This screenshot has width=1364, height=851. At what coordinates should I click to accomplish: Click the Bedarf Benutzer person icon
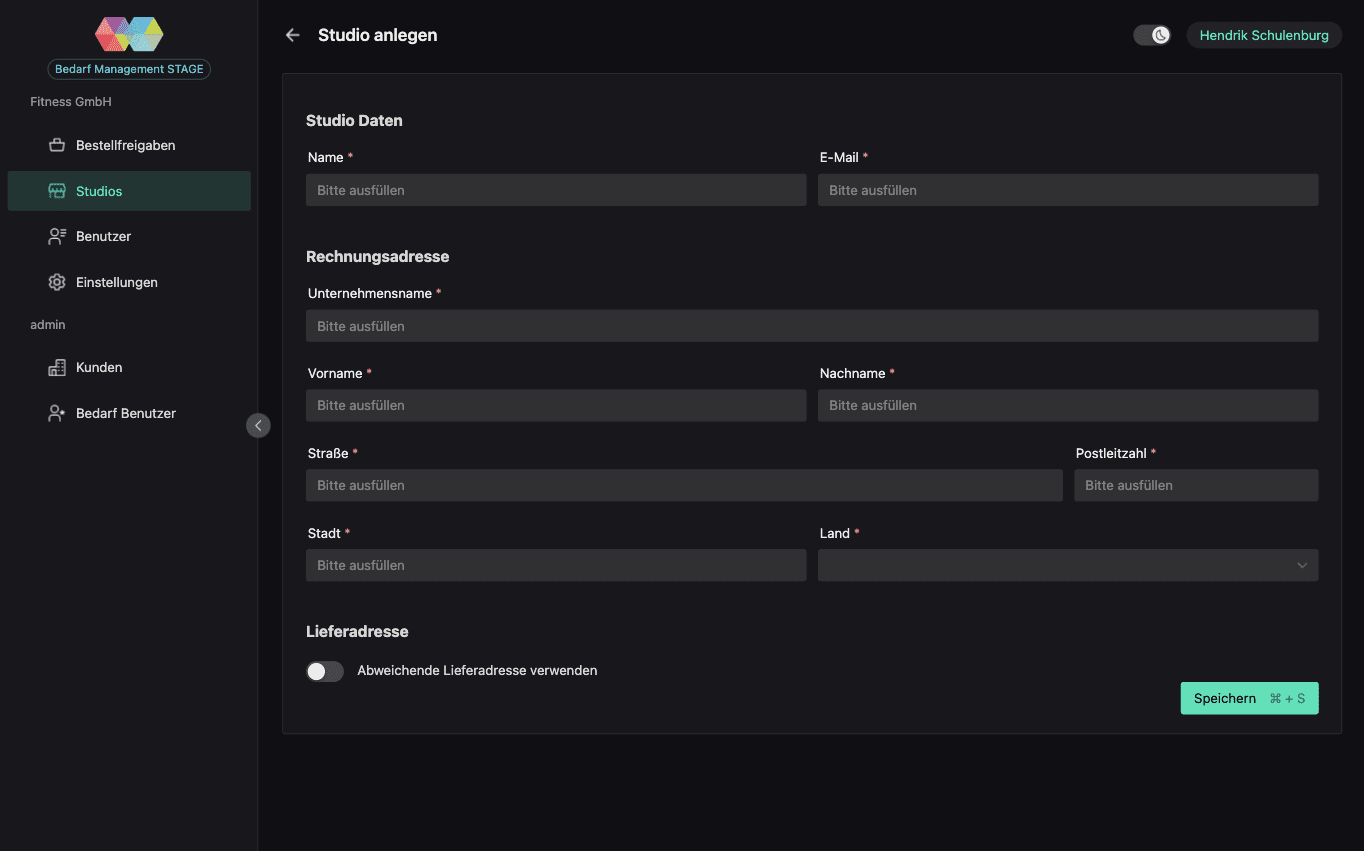57,413
